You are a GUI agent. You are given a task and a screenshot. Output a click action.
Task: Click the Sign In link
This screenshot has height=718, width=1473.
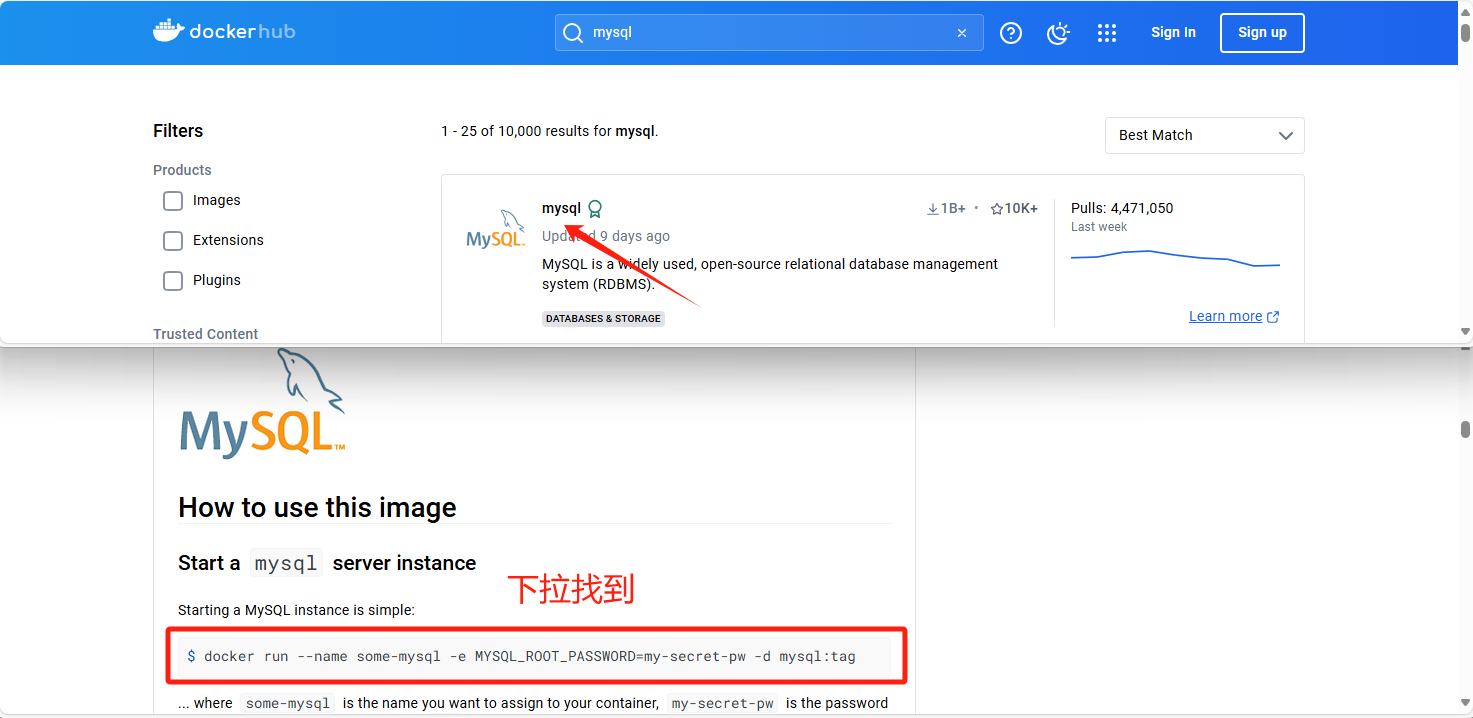coord(1173,32)
